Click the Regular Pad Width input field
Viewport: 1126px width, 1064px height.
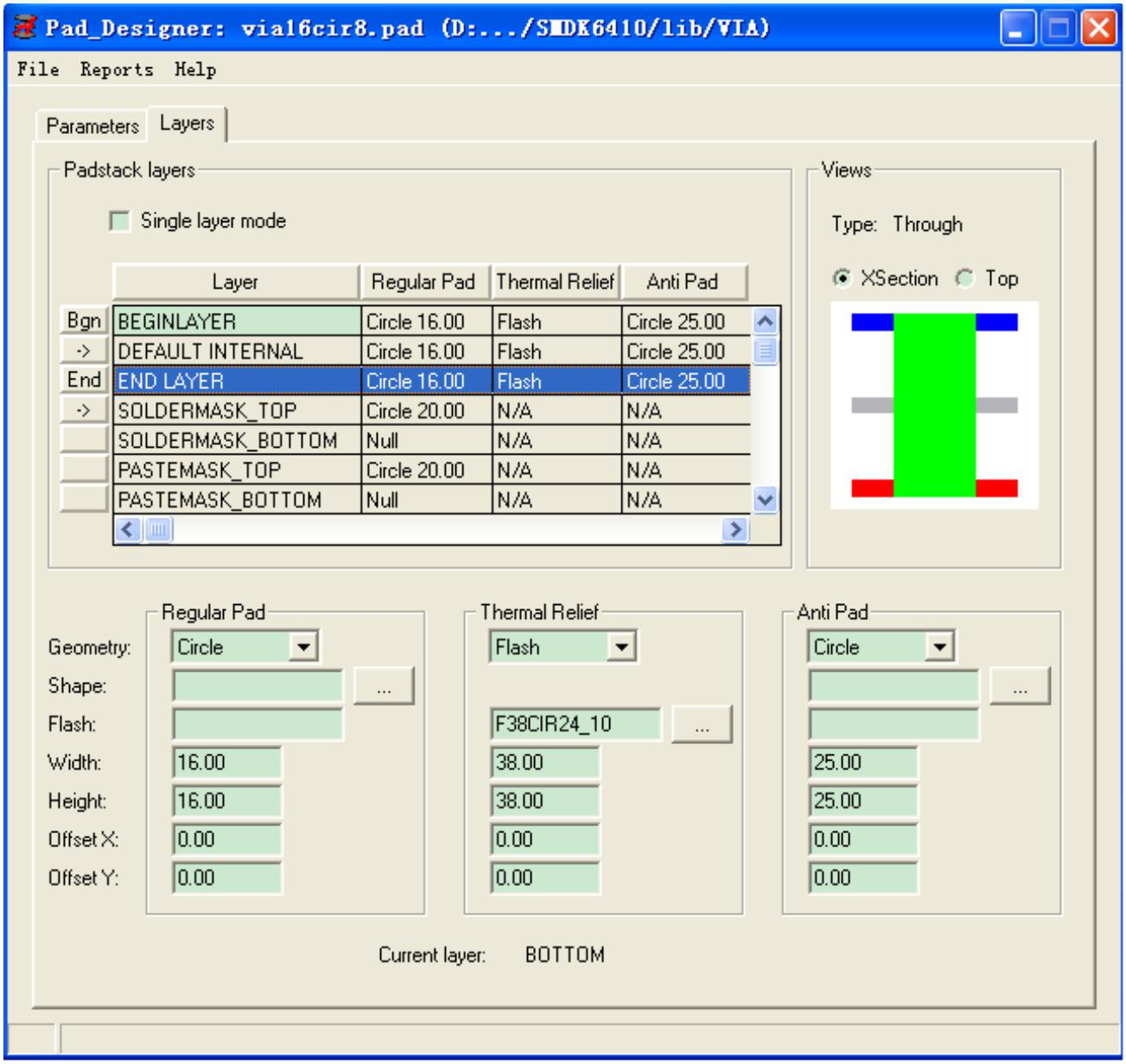[227, 762]
